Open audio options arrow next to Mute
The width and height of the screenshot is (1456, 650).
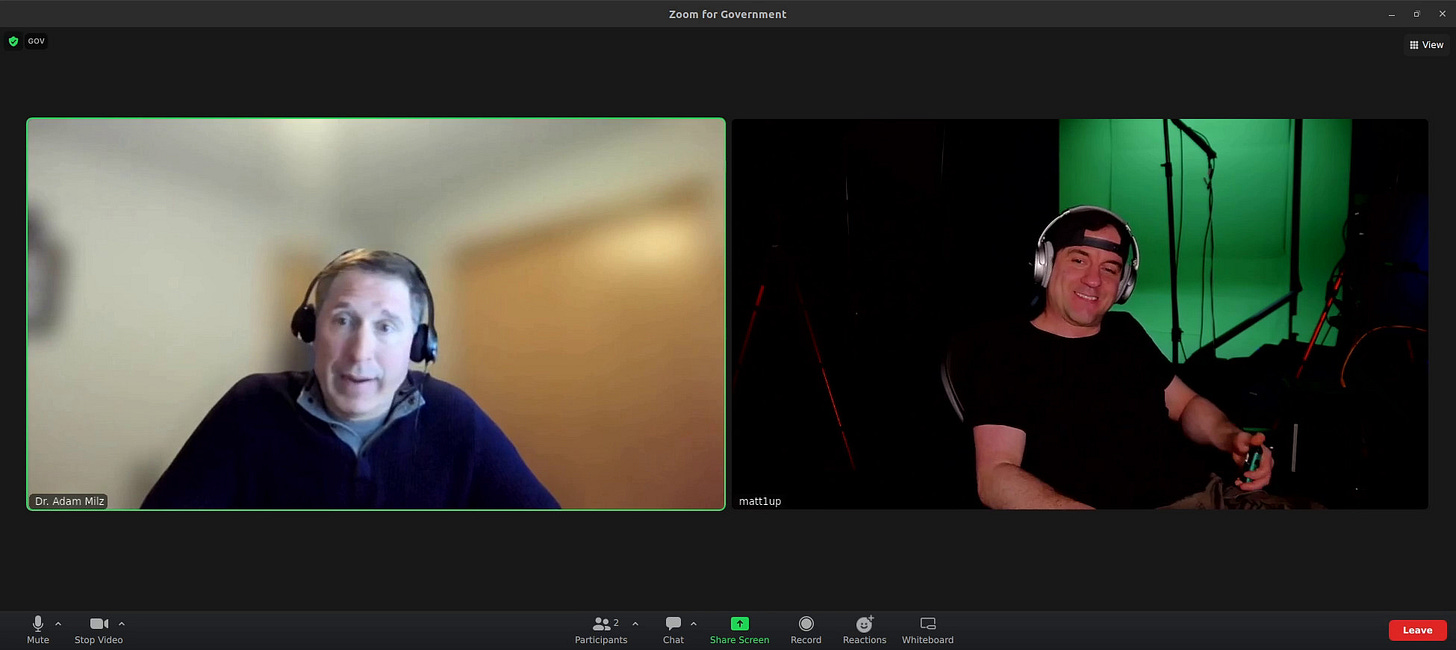(58, 624)
